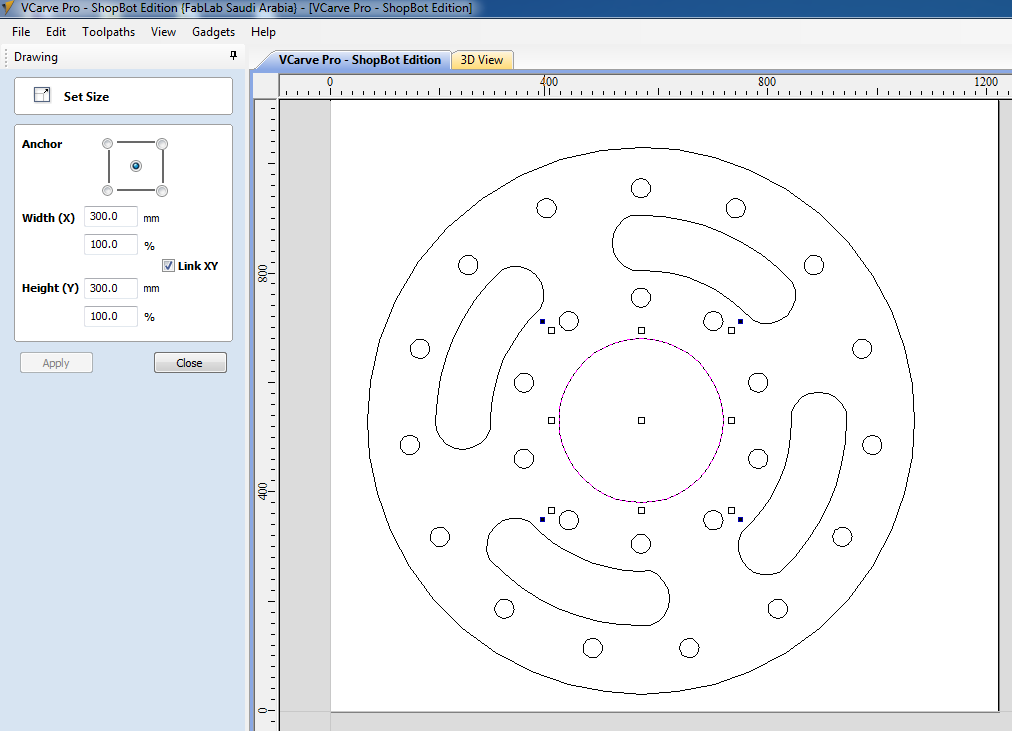1012x731 pixels.
Task: Click the Close button in Set Size
Action: (x=190, y=363)
